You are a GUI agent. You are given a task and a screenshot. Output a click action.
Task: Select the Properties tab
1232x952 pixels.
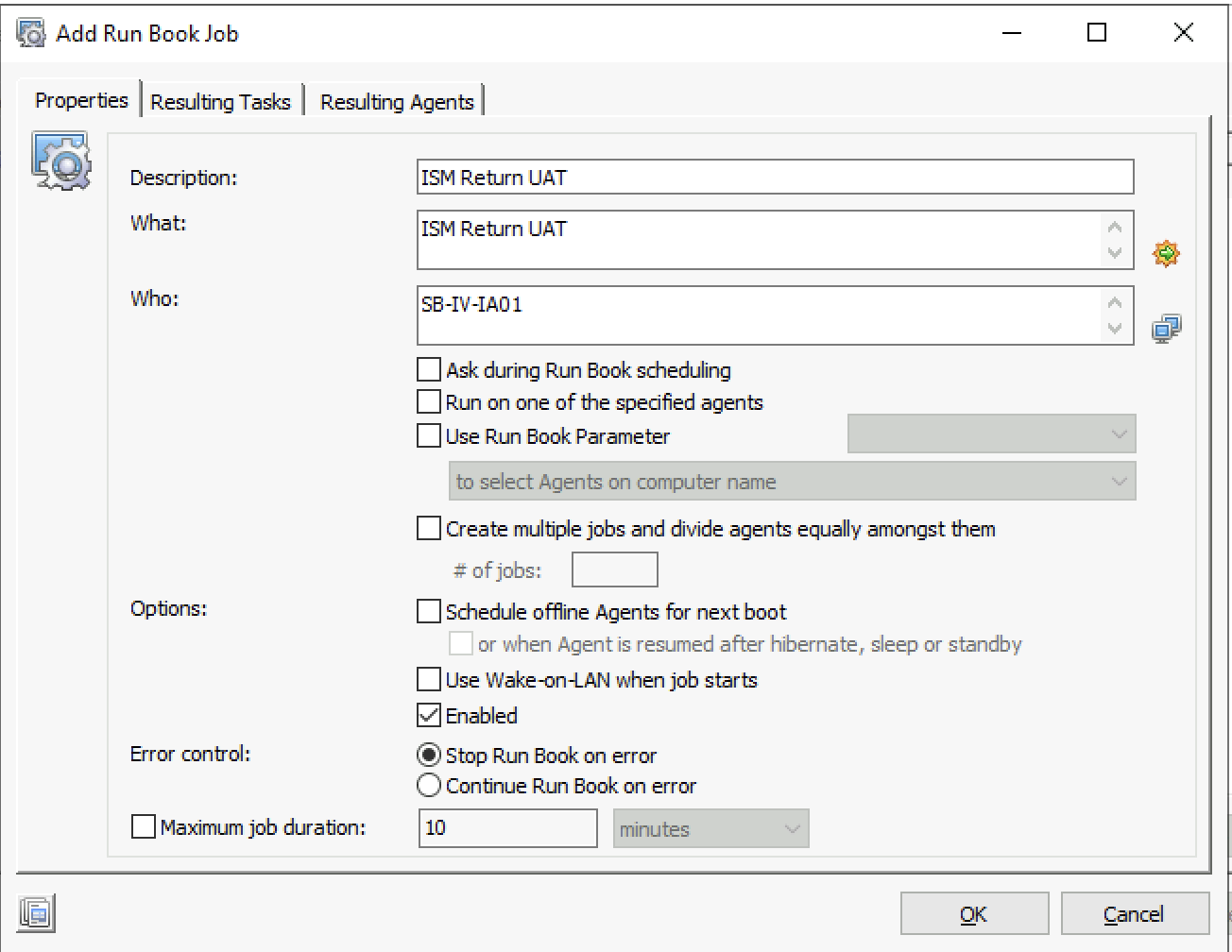pos(81,100)
